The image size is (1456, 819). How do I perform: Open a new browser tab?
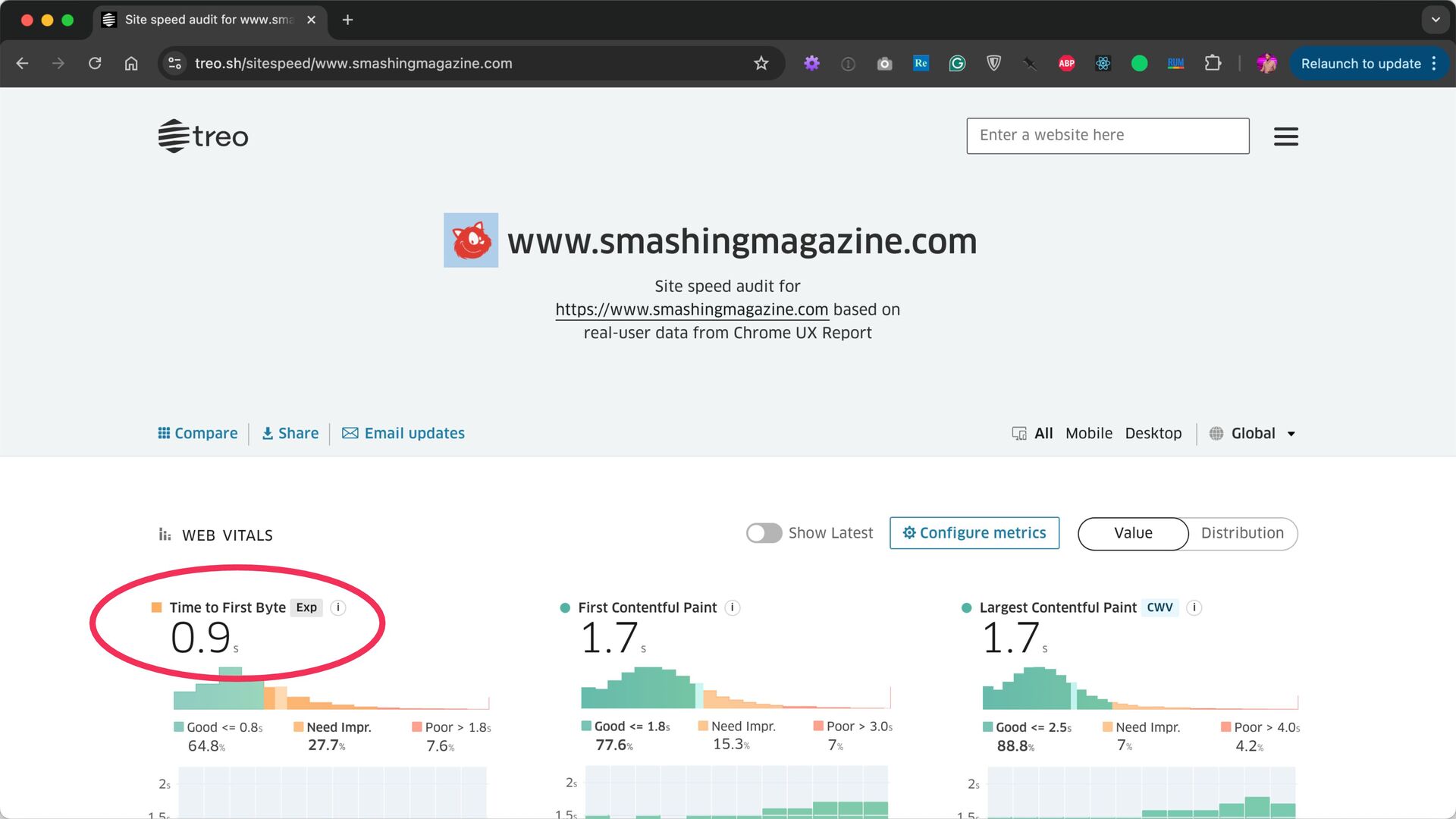(x=347, y=20)
